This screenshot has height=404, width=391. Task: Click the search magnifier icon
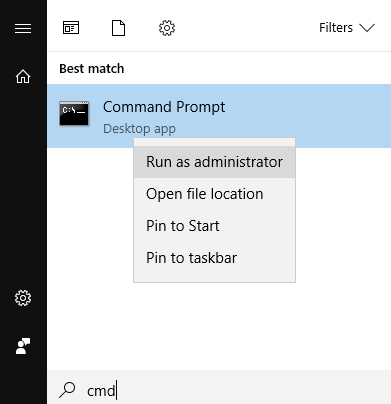pos(67,390)
